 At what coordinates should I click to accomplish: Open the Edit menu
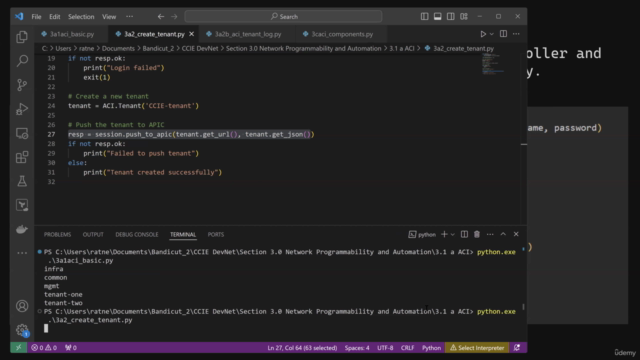pyautogui.click(x=54, y=17)
